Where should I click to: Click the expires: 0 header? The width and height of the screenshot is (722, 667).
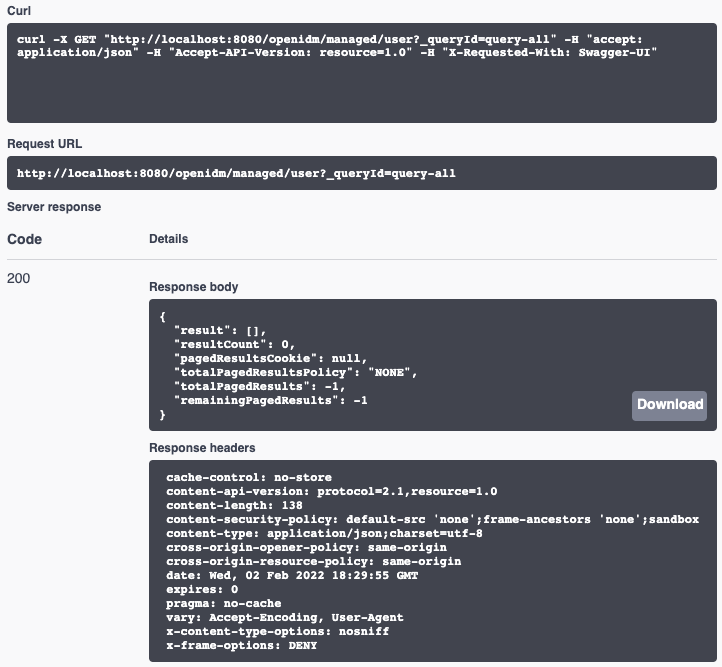click(x=202, y=590)
